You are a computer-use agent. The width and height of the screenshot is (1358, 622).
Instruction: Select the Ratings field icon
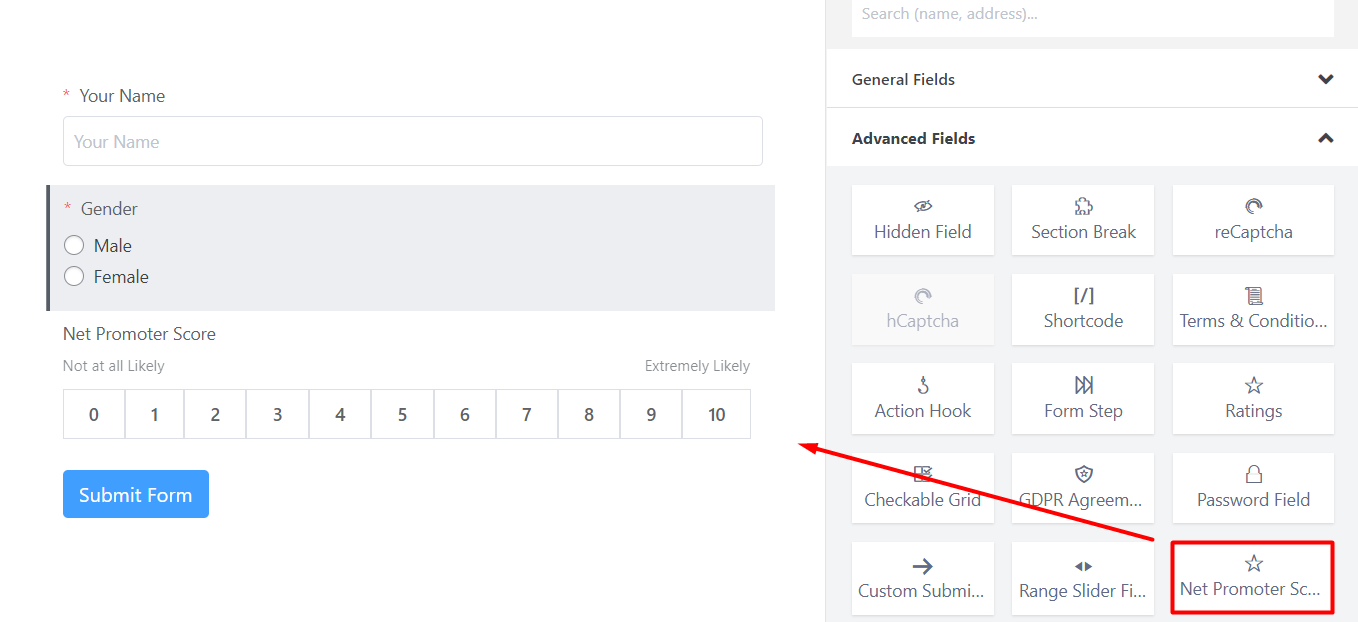coord(1252,398)
